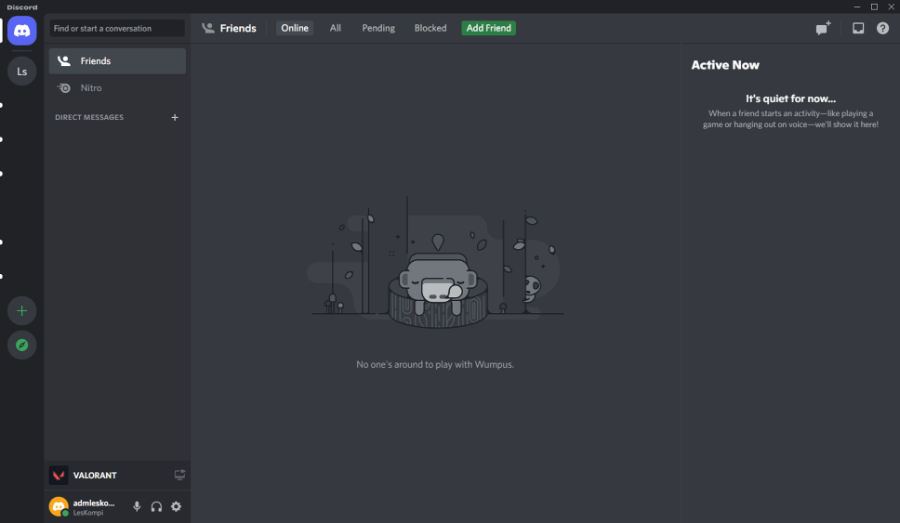Close the Discord window

891,7
